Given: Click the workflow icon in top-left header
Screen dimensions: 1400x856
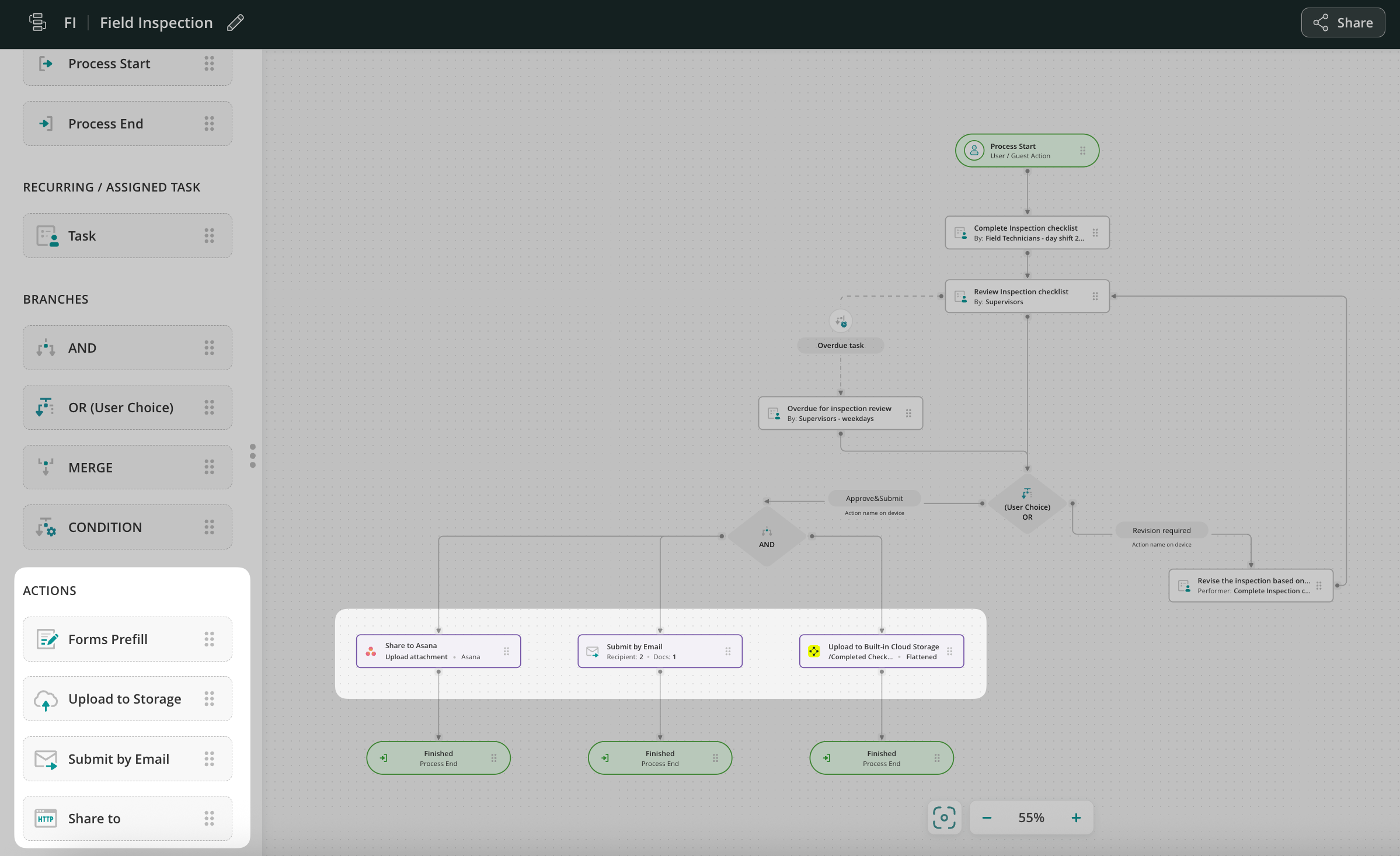Looking at the screenshot, I should (37, 22).
